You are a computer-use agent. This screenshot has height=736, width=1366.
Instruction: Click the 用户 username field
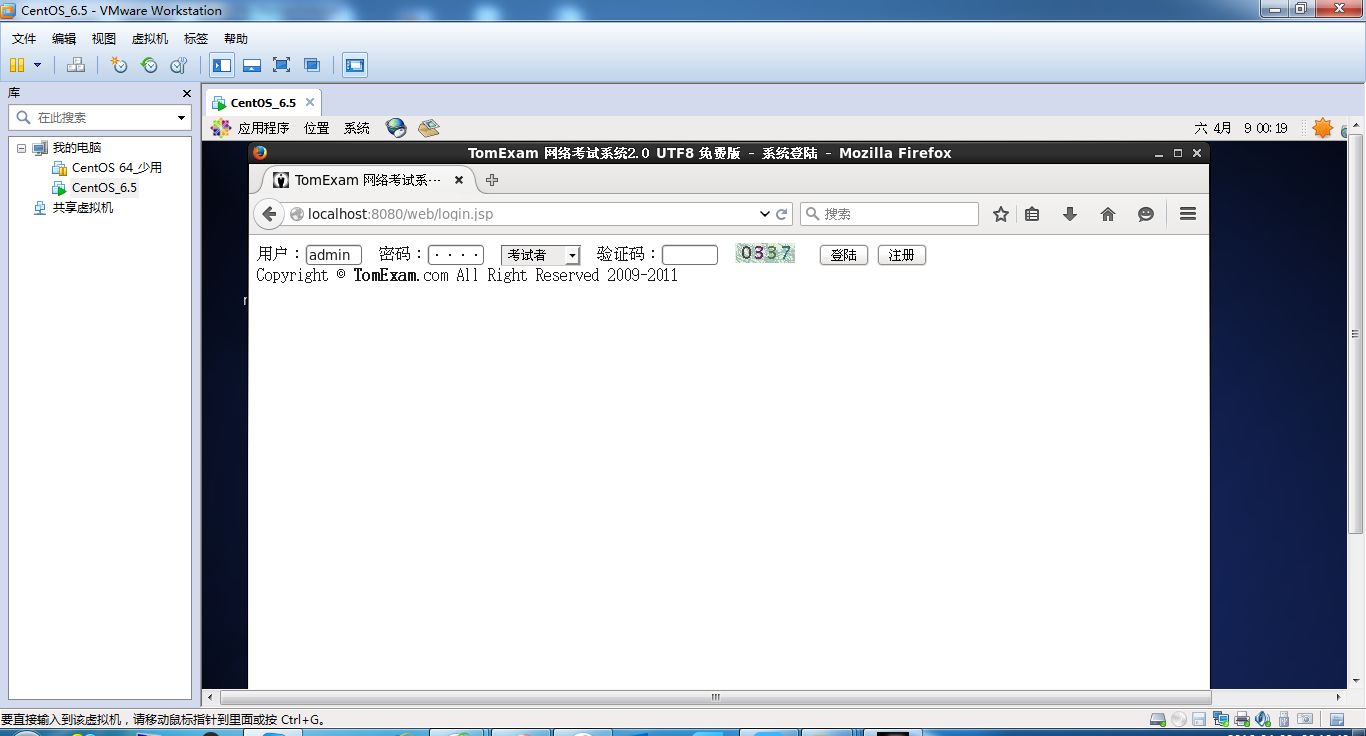coord(333,255)
